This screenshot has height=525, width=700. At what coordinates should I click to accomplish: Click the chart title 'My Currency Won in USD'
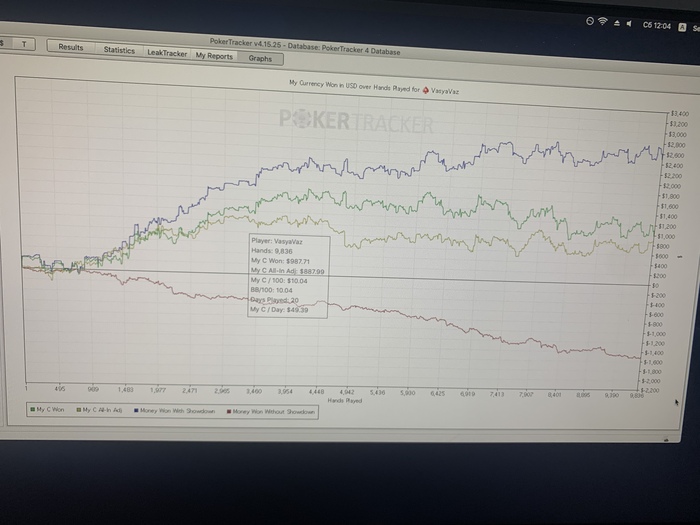[x=323, y=84]
